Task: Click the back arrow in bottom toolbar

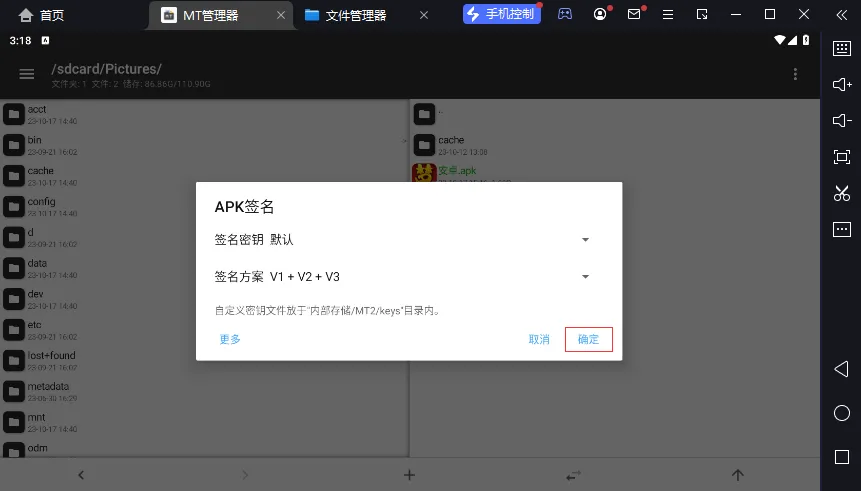Action: click(x=81, y=475)
